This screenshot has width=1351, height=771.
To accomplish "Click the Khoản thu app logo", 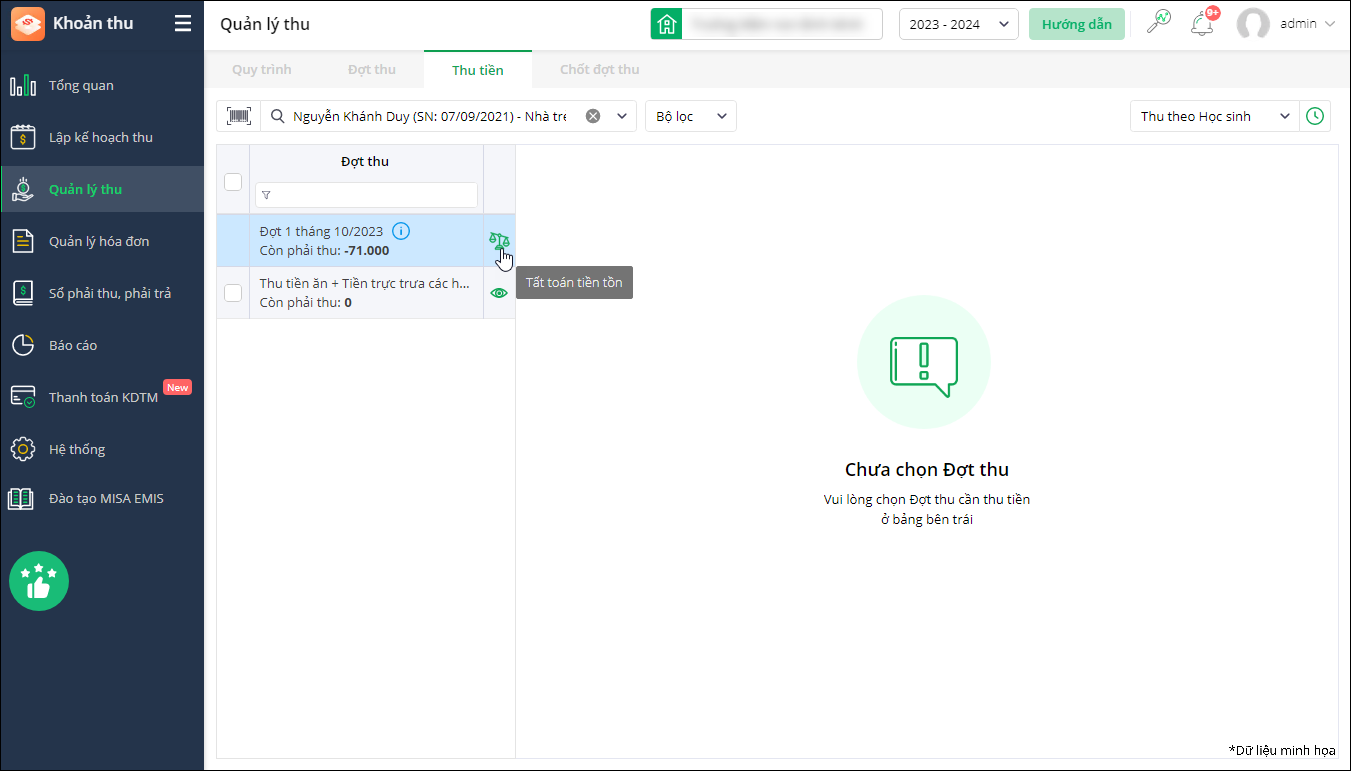I will [28, 24].
